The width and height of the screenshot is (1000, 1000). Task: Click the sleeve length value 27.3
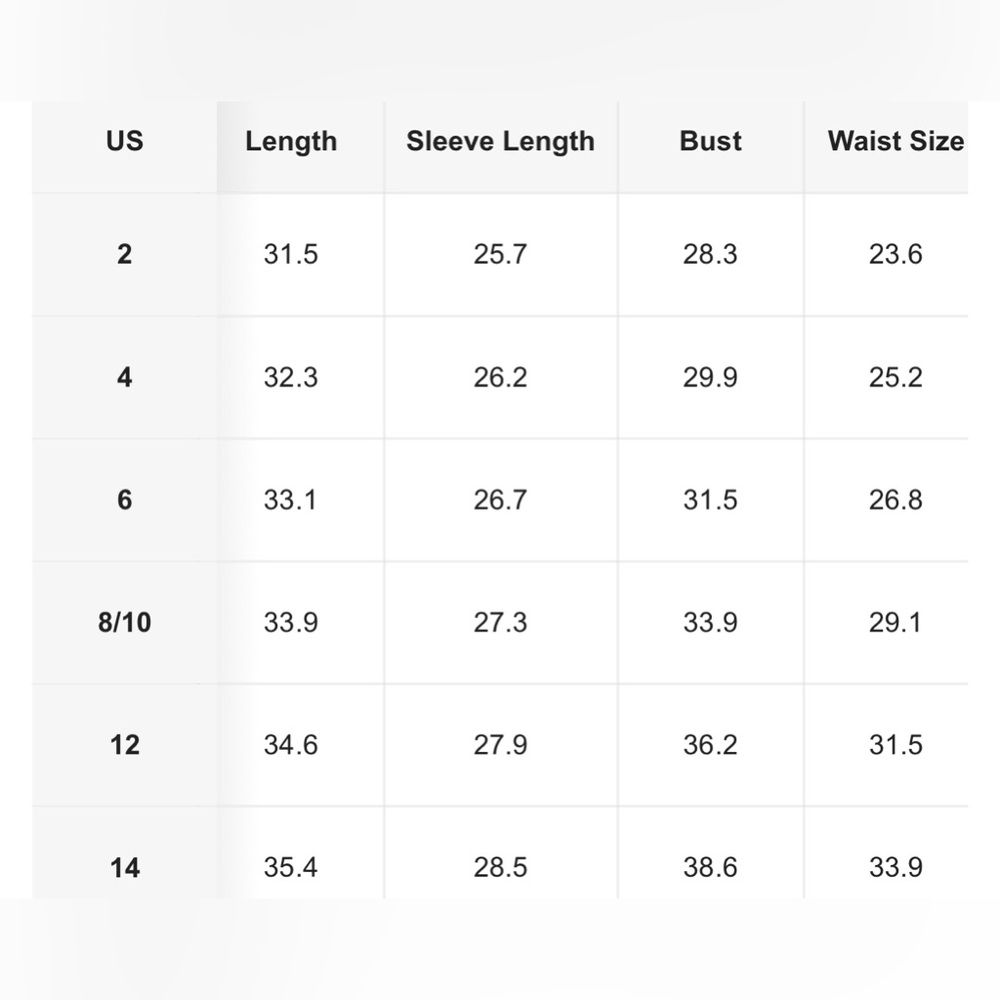(x=500, y=622)
